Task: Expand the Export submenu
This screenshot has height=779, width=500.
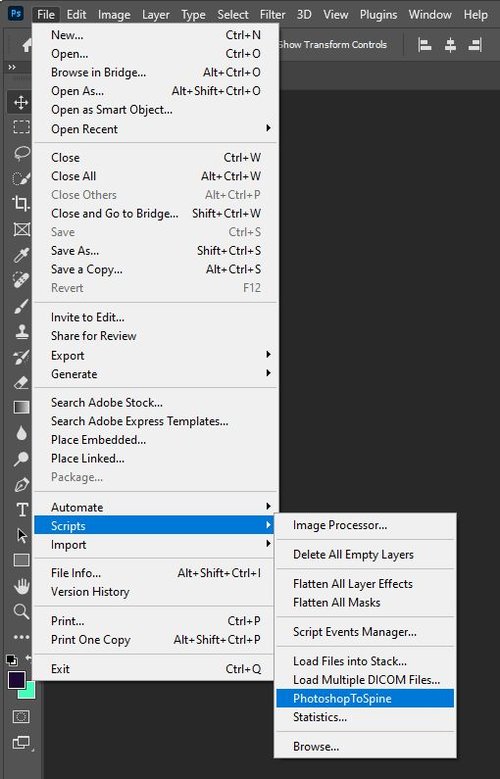Action: [x=154, y=355]
